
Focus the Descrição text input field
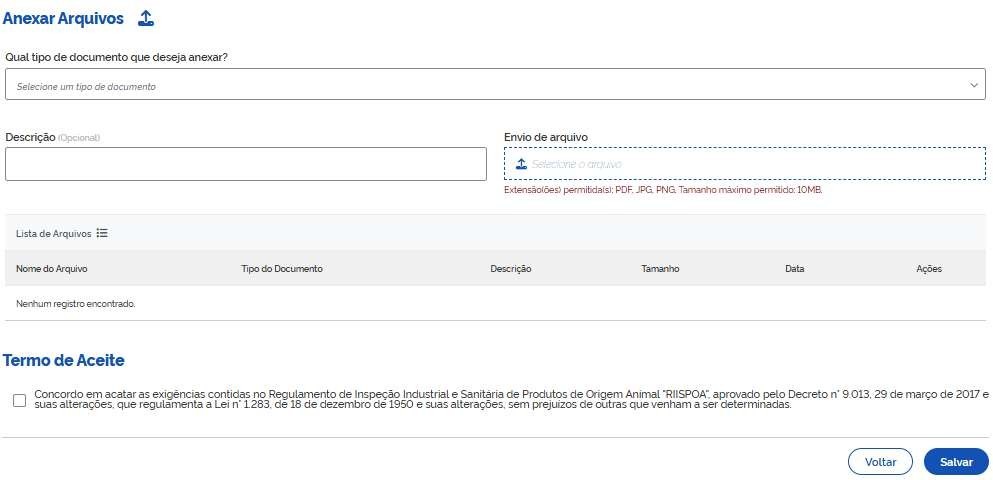tap(245, 164)
